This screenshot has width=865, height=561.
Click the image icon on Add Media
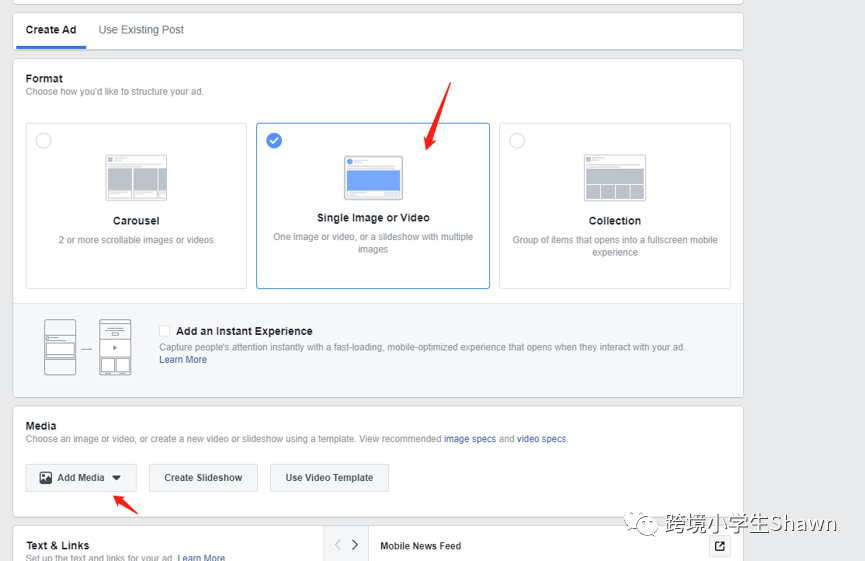(46, 478)
